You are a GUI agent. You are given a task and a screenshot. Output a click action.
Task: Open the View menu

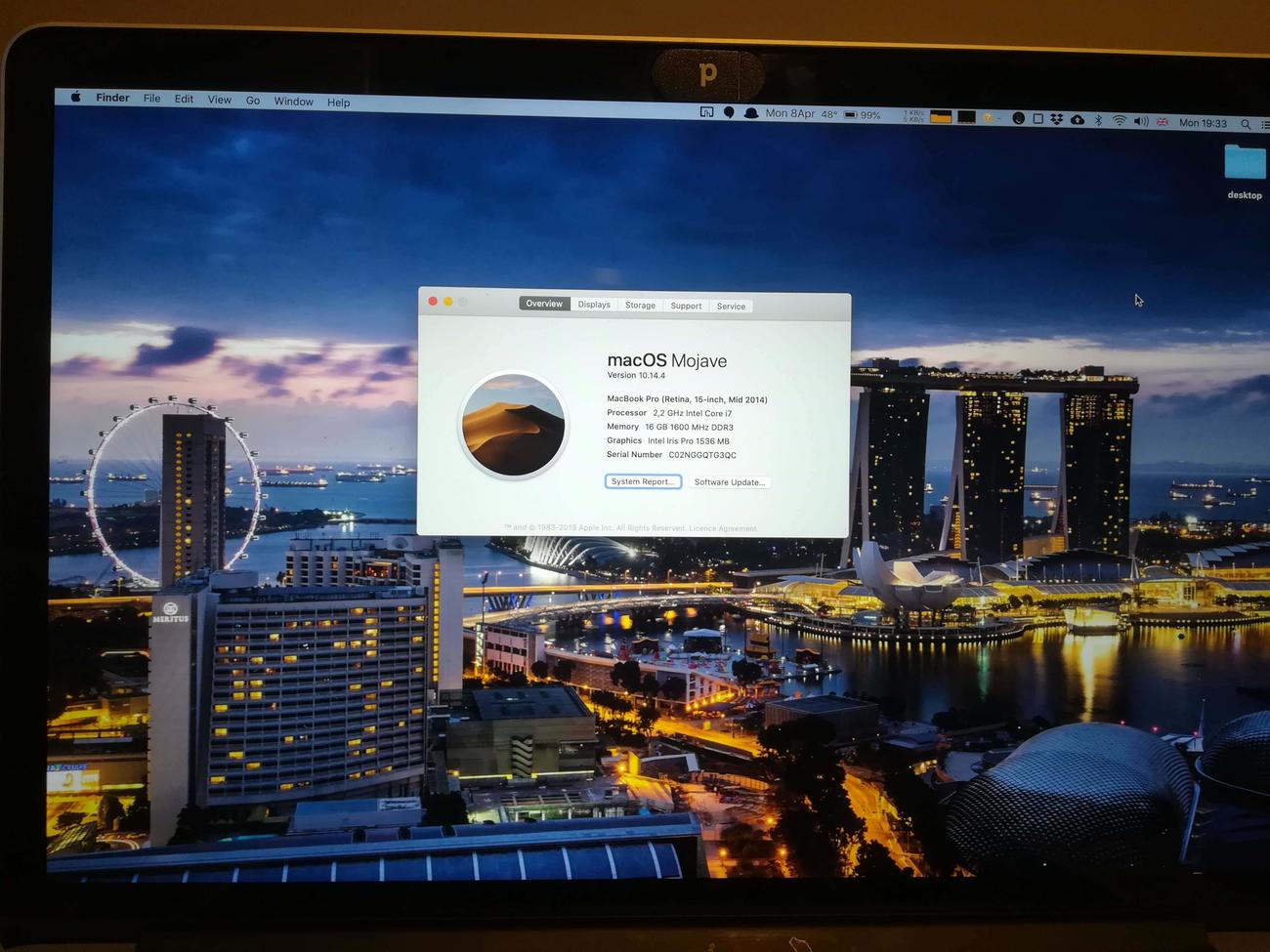[220, 100]
